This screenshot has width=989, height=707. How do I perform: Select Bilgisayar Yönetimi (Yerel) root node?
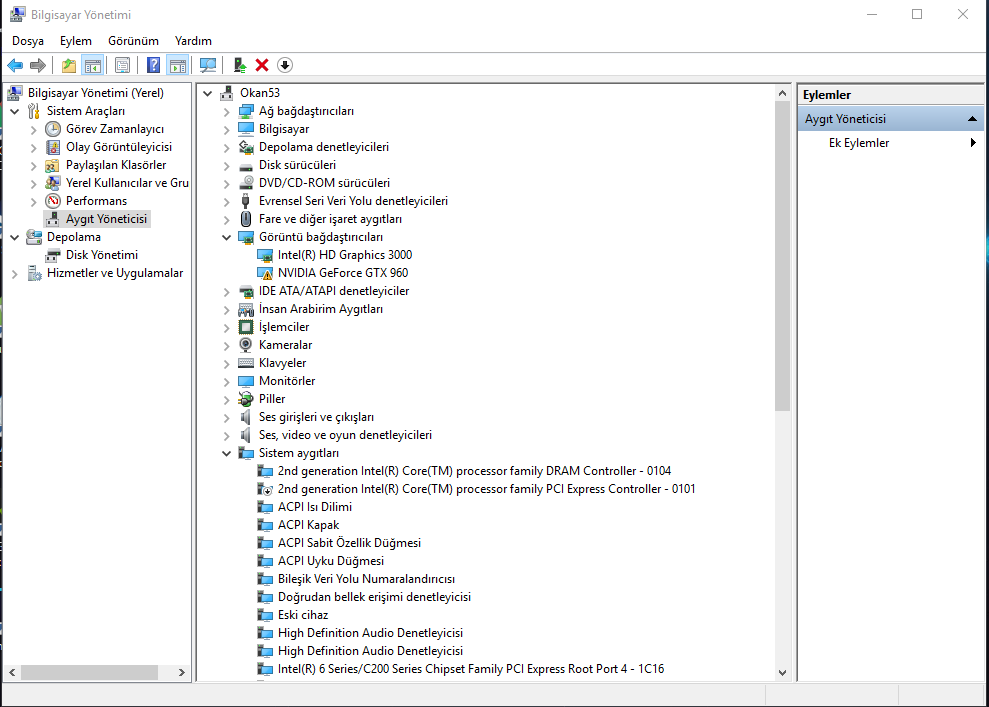pyautogui.click(x=96, y=93)
